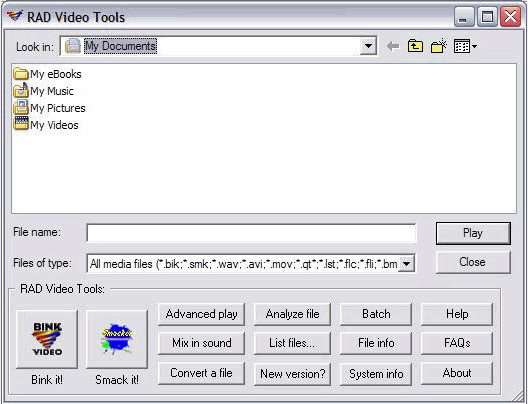Open the About dialog
Image resolution: width=528 pixels, height=404 pixels.
pos(457,373)
